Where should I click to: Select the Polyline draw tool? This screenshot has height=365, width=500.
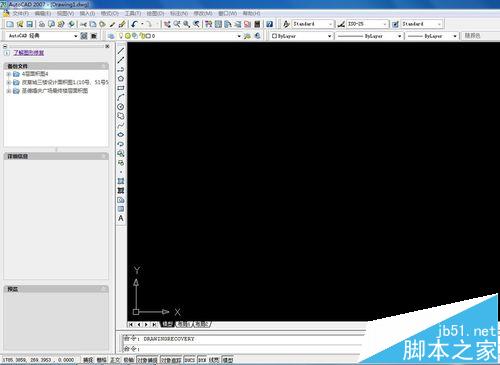[x=121, y=69]
